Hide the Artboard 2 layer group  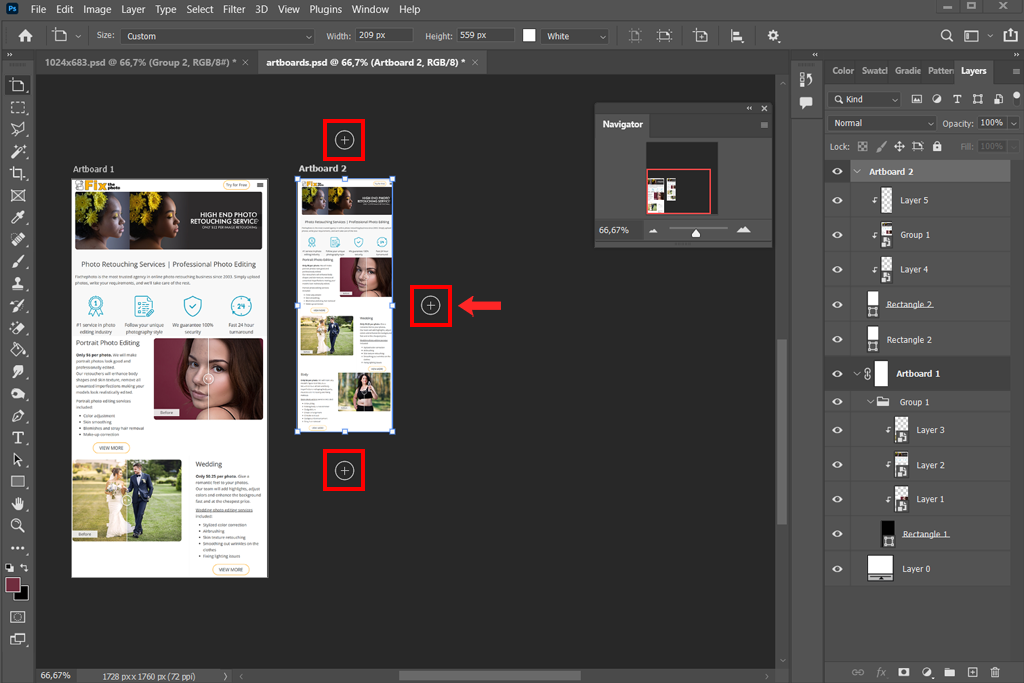[837, 172]
